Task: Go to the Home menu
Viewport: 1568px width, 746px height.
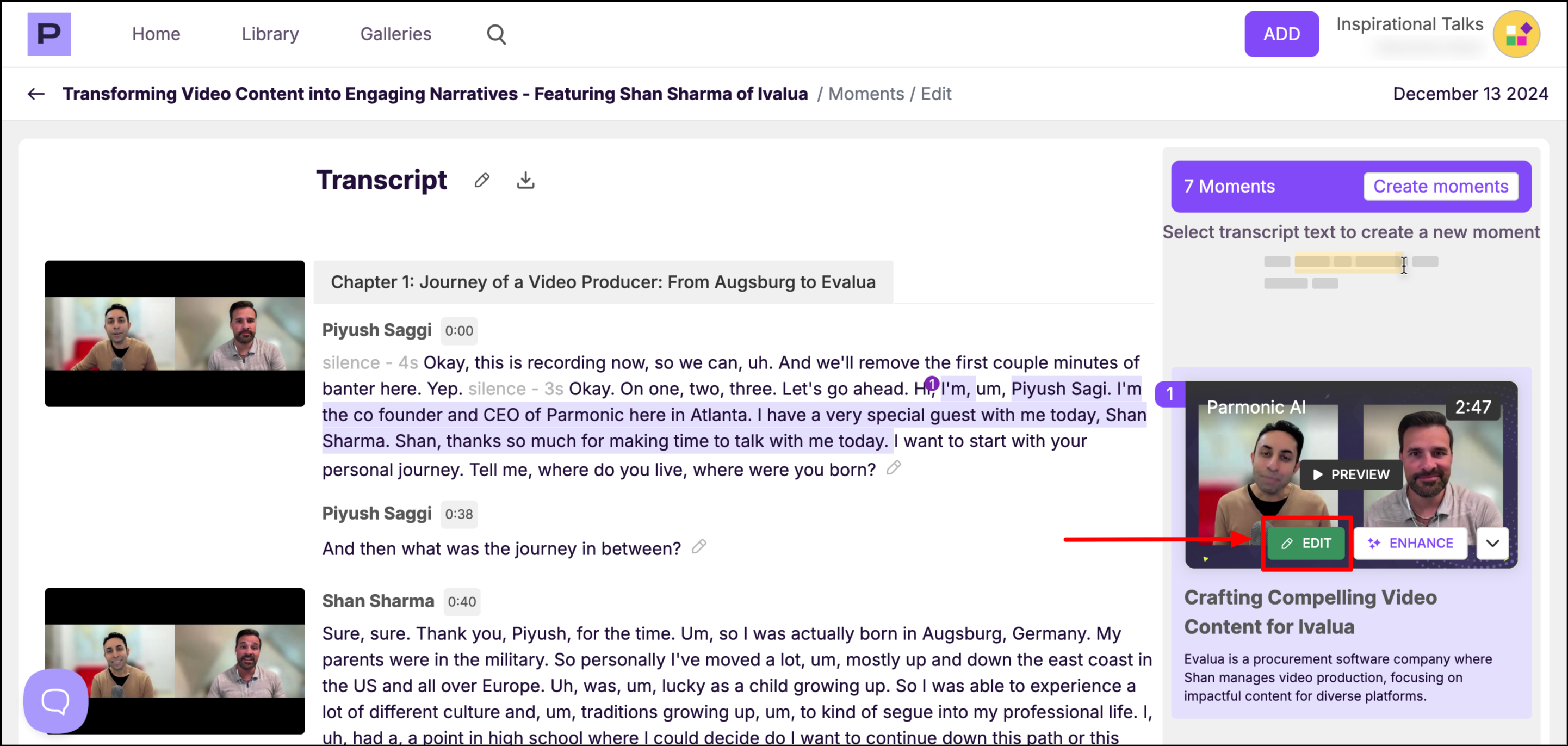Action: (156, 34)
